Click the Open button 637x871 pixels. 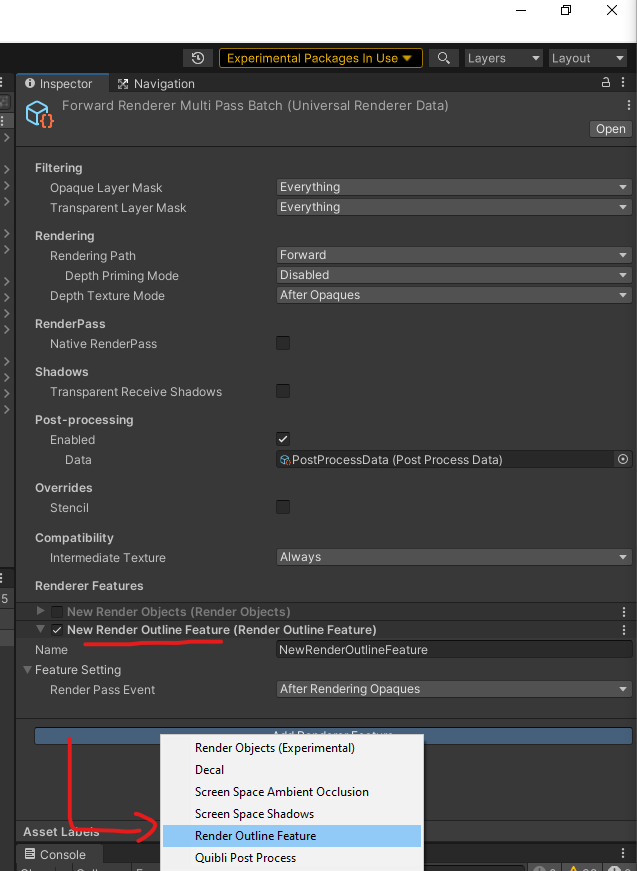[x=610, y=129]
